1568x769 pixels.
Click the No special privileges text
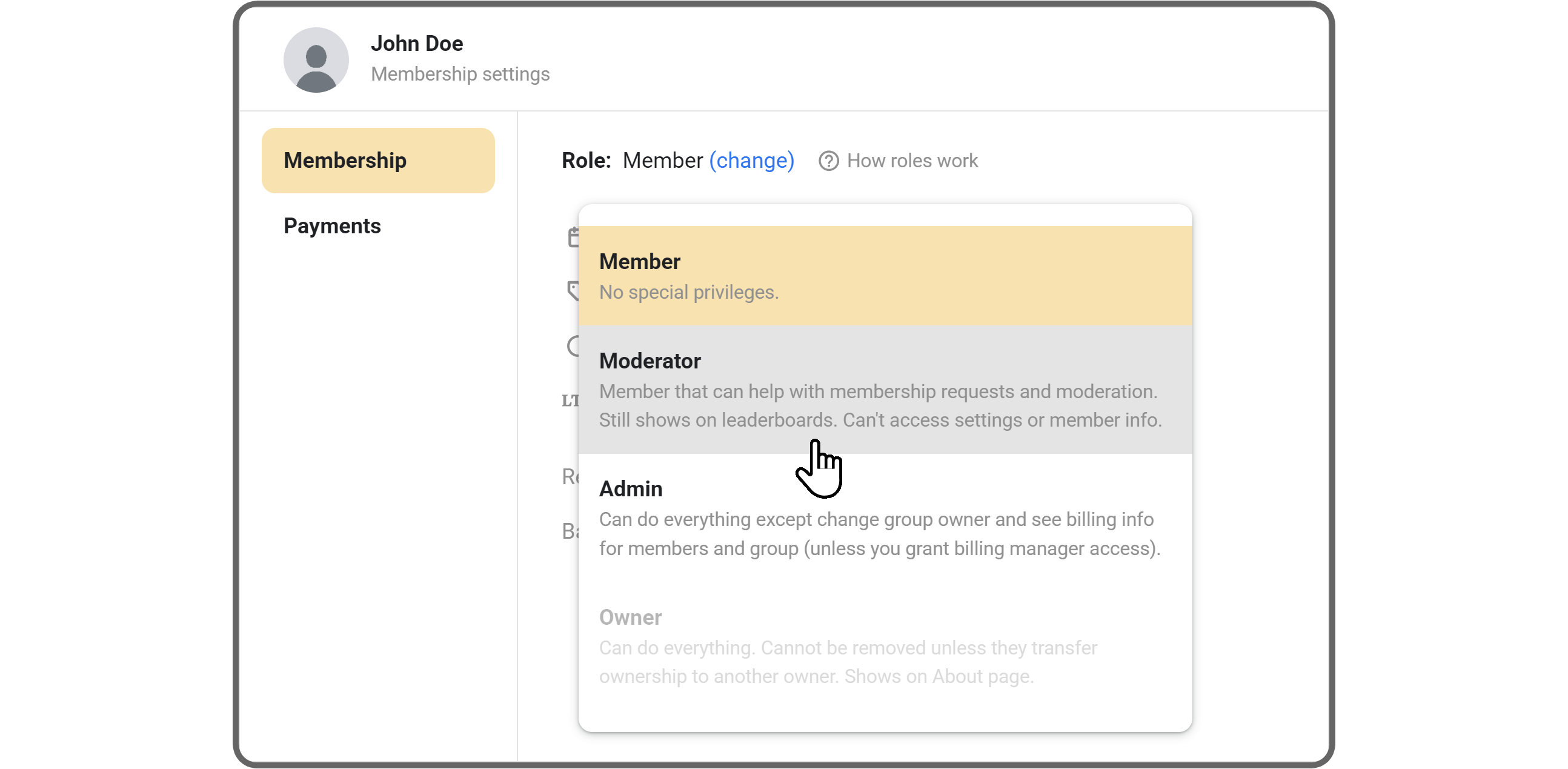coord(688,292)
